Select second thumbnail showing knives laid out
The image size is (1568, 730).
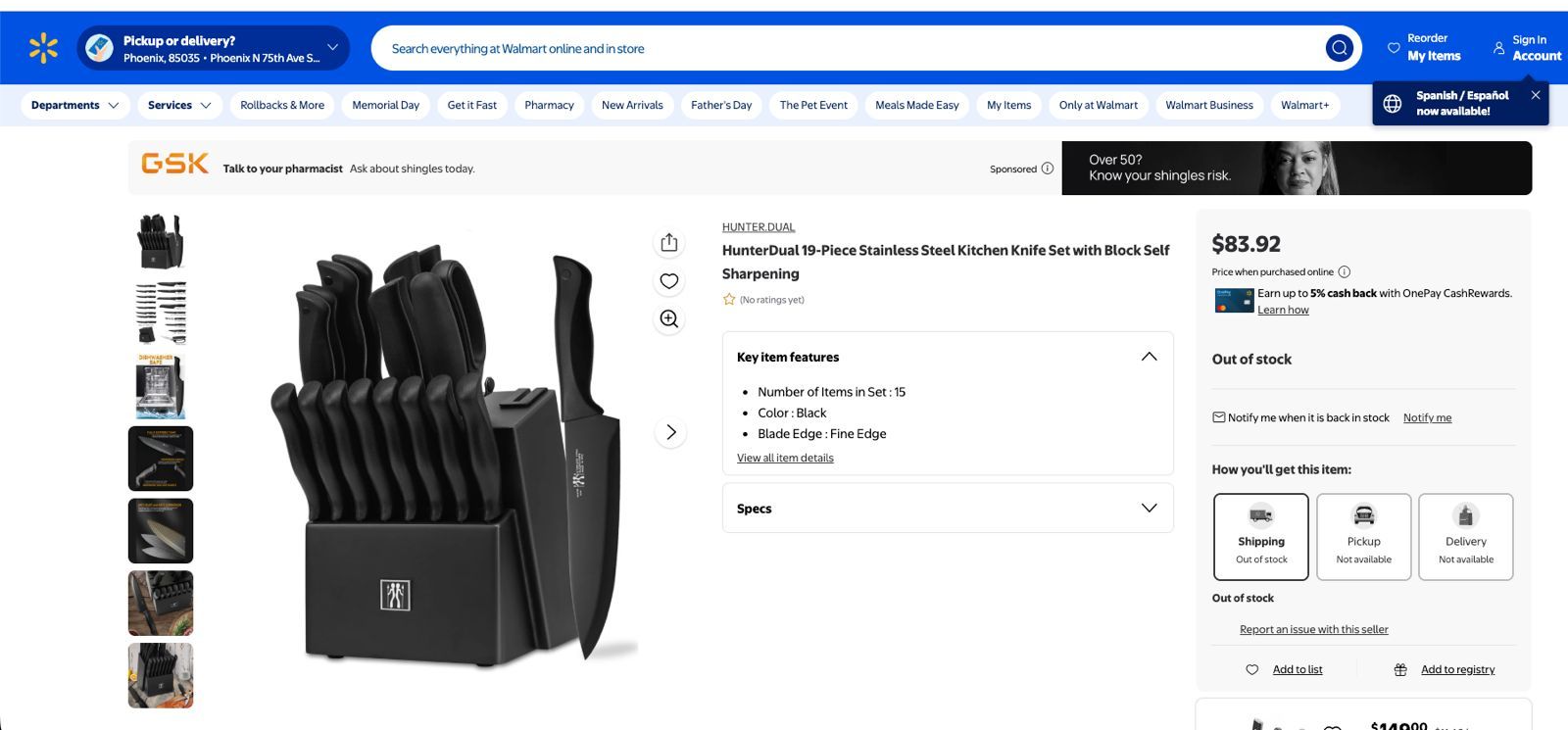pyautogui.click(x=161, y=314)
